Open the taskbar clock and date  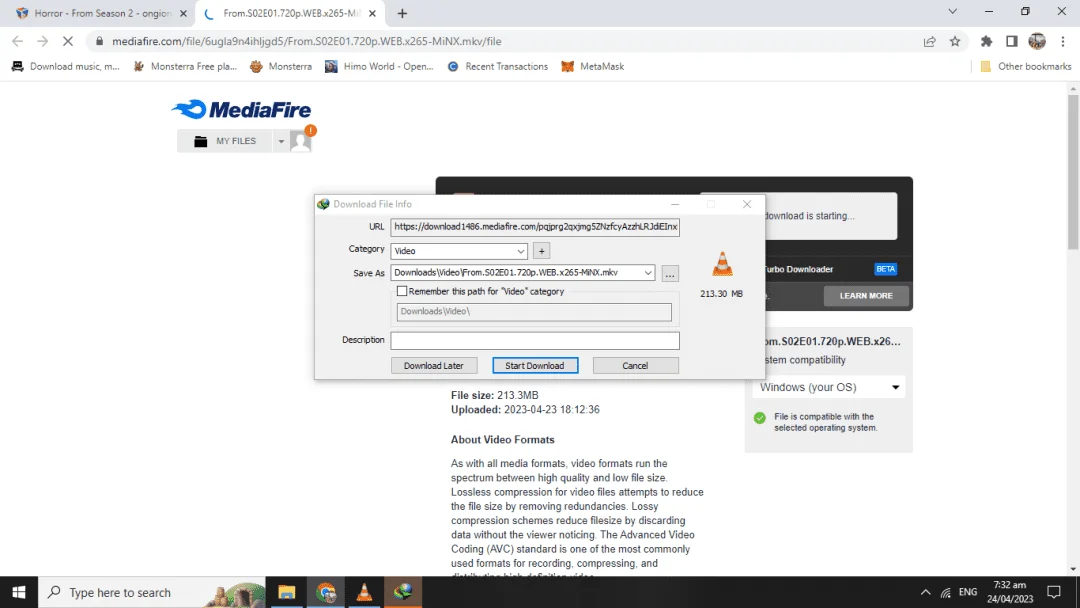1010,592
